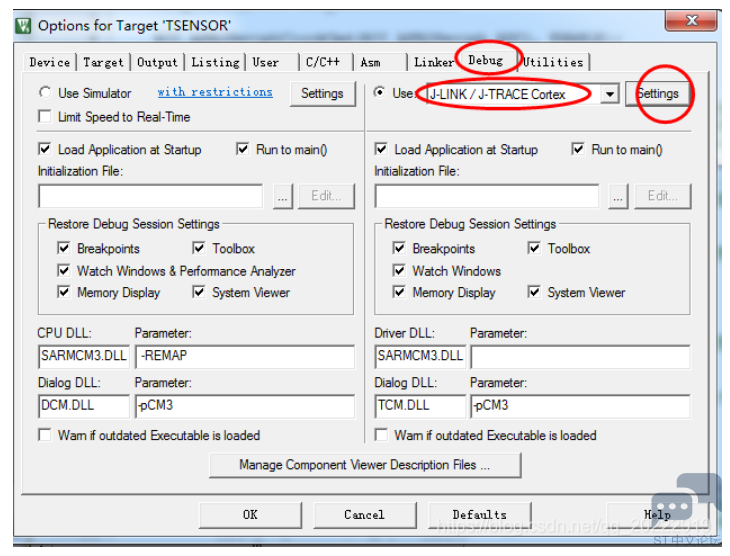Image resolution: width=730 pixels, height=556 pixels.
Task: Toggle simulator Load Application at Startup
Action: click(x=45, y=149)
